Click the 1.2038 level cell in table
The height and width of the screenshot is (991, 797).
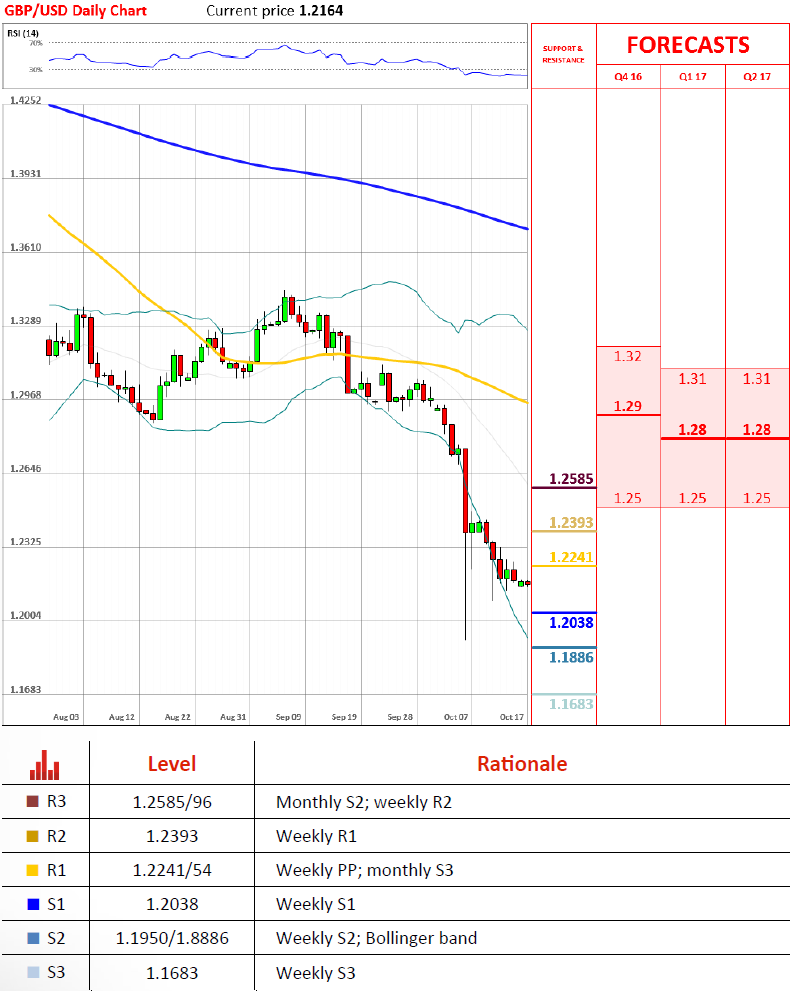[172, 905]
